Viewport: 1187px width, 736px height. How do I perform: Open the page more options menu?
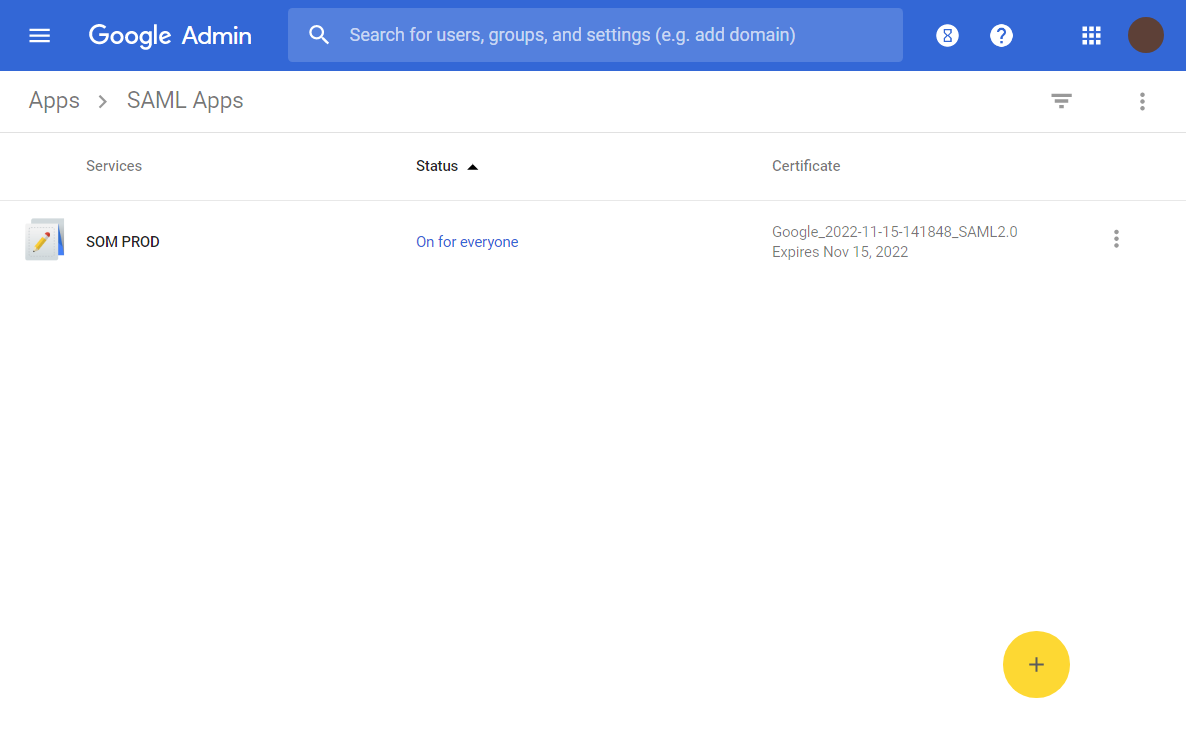pyautogui.click(x=1142, y=101)
